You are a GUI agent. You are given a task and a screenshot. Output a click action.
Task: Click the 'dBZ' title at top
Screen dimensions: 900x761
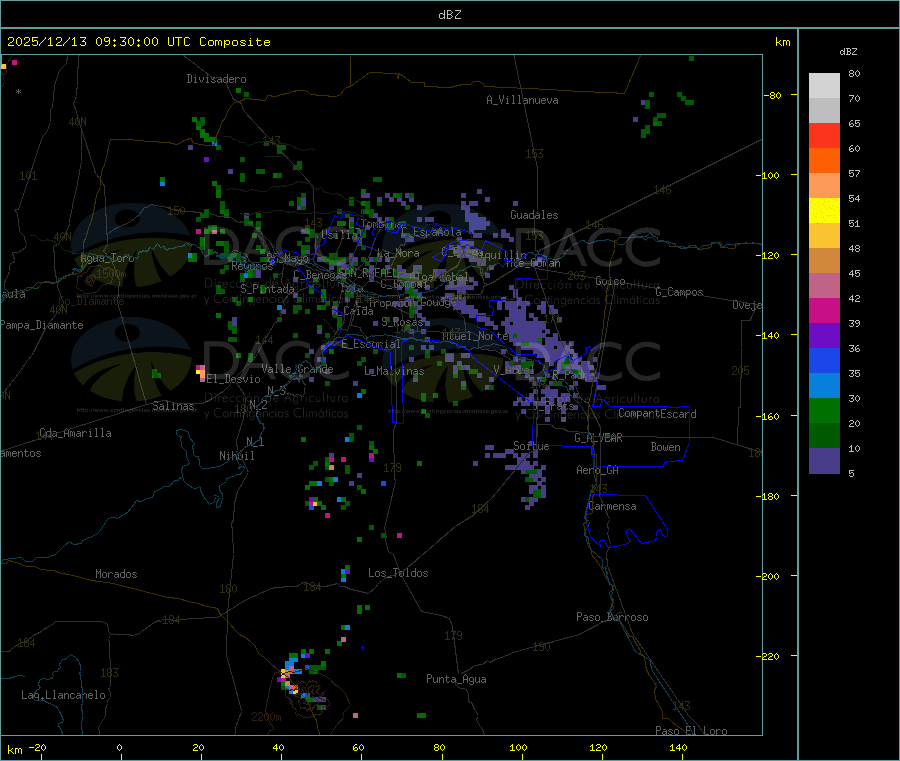point(449,15)
